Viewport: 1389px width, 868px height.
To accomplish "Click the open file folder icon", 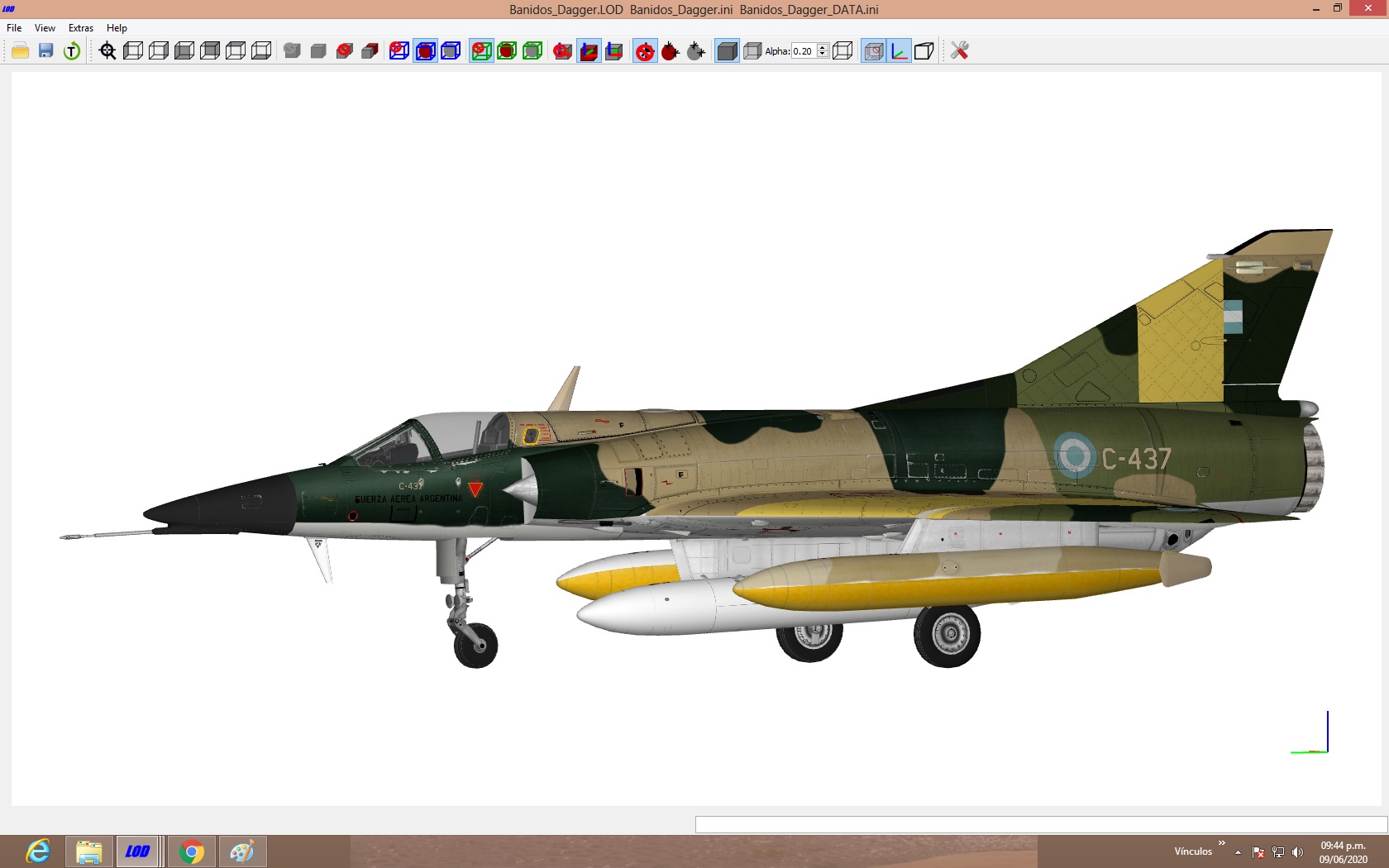I will 21,51.
